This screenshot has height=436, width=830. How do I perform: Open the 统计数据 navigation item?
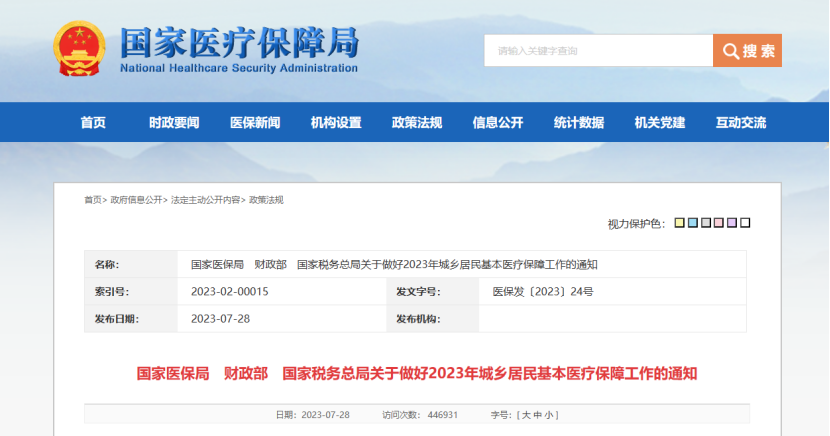[579, 123]
